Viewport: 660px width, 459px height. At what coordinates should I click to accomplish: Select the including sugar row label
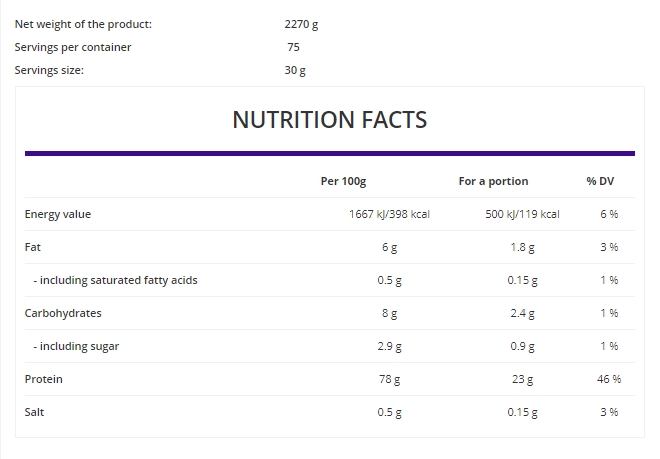point(76,346)
